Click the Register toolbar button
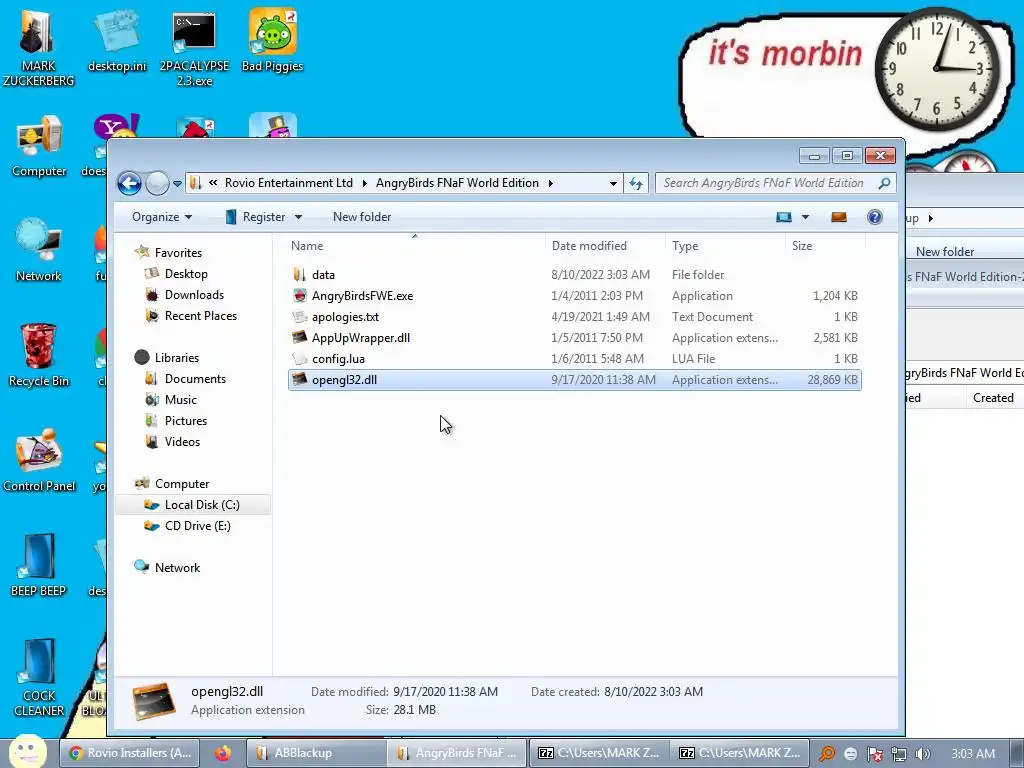This screenshot has width=1024, height=768. tap(255, 217)
